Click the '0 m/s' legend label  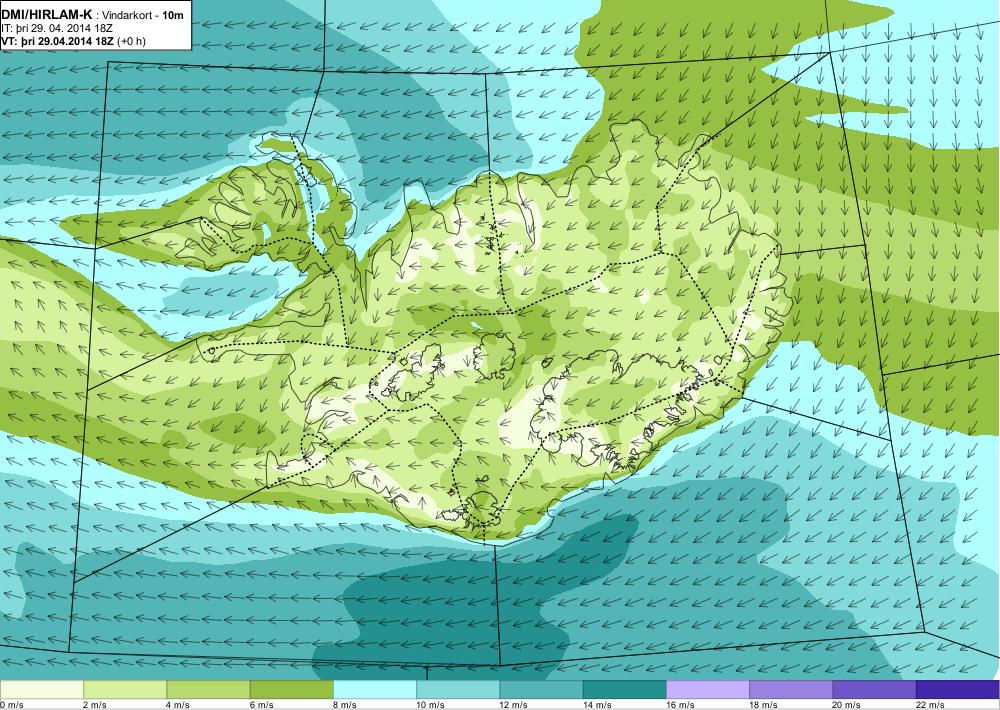point(11,705)
